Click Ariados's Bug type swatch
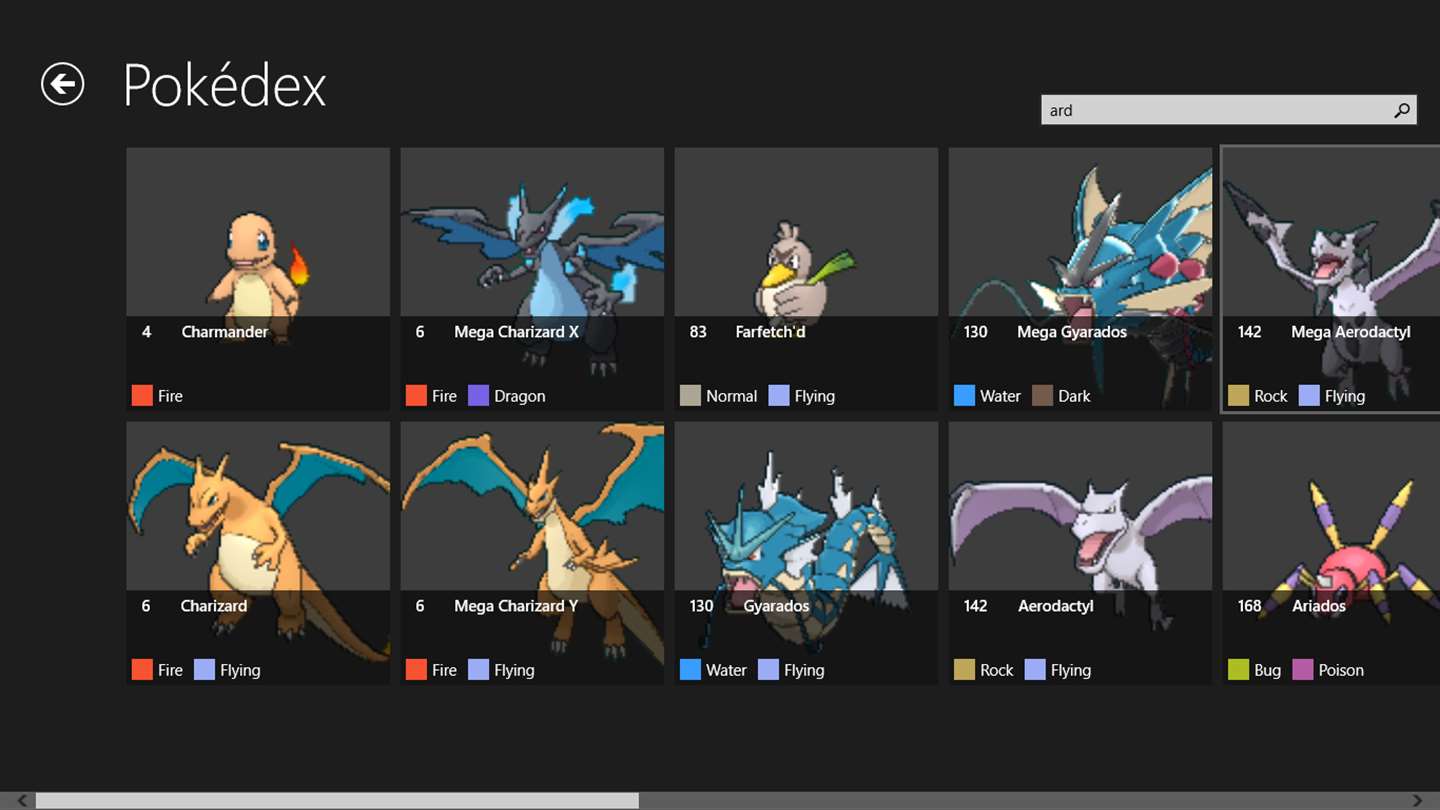 click(1238, 670)
